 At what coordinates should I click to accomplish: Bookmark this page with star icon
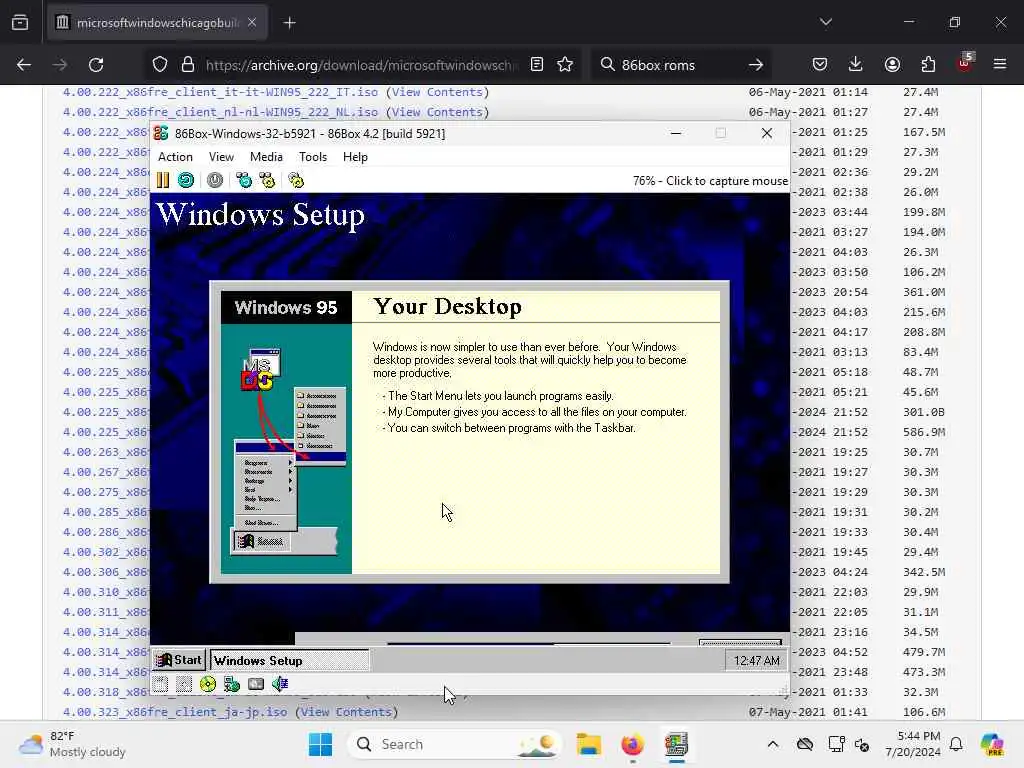(565, 64)
